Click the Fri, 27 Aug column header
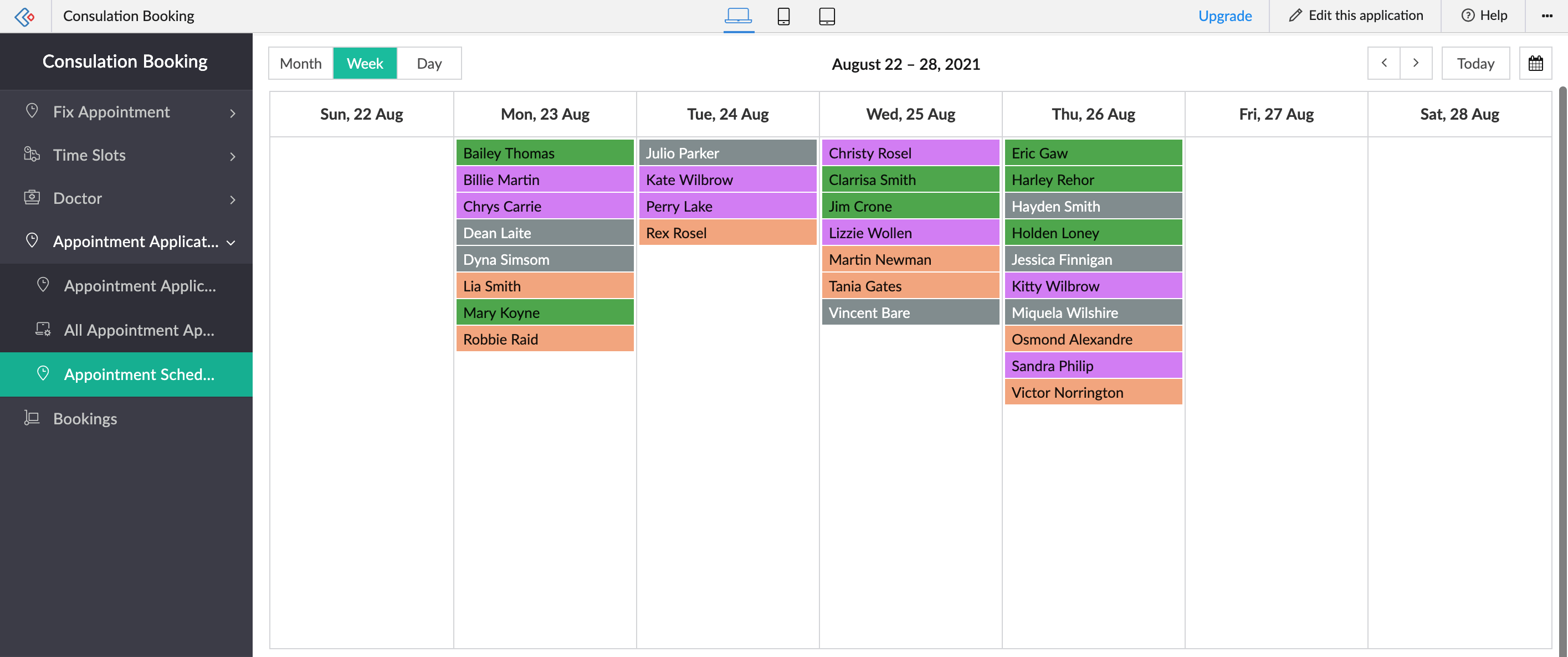The image size is (1568, 657). (1276, 114)
